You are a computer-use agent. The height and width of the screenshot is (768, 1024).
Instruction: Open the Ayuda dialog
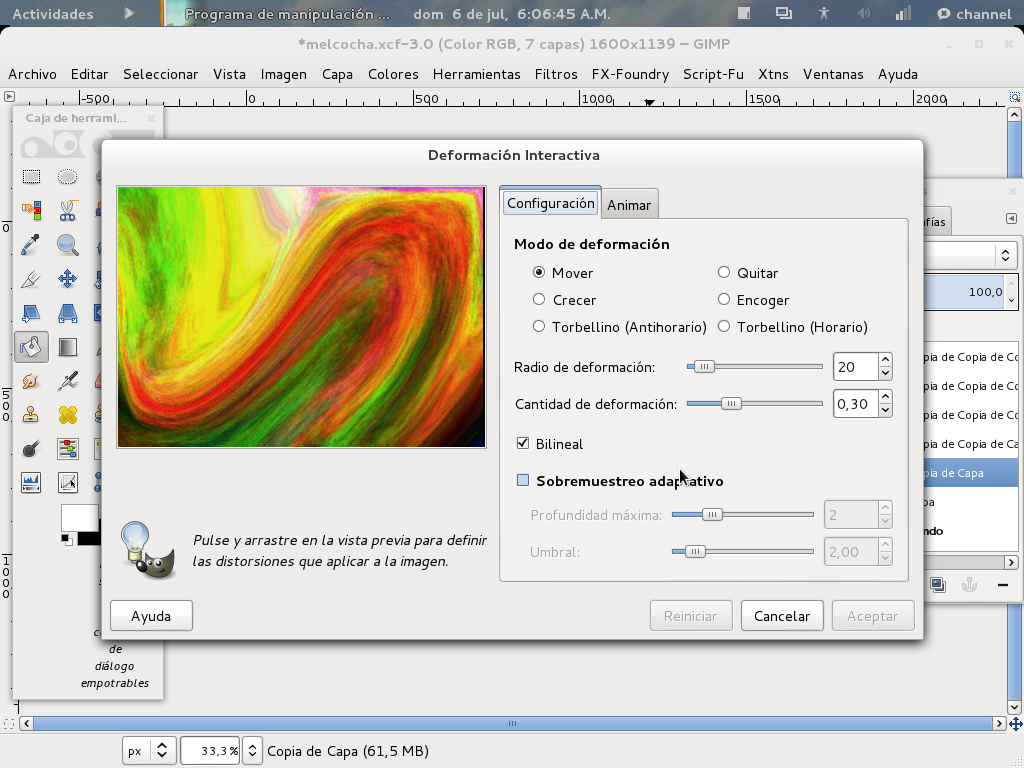point(151,615)
